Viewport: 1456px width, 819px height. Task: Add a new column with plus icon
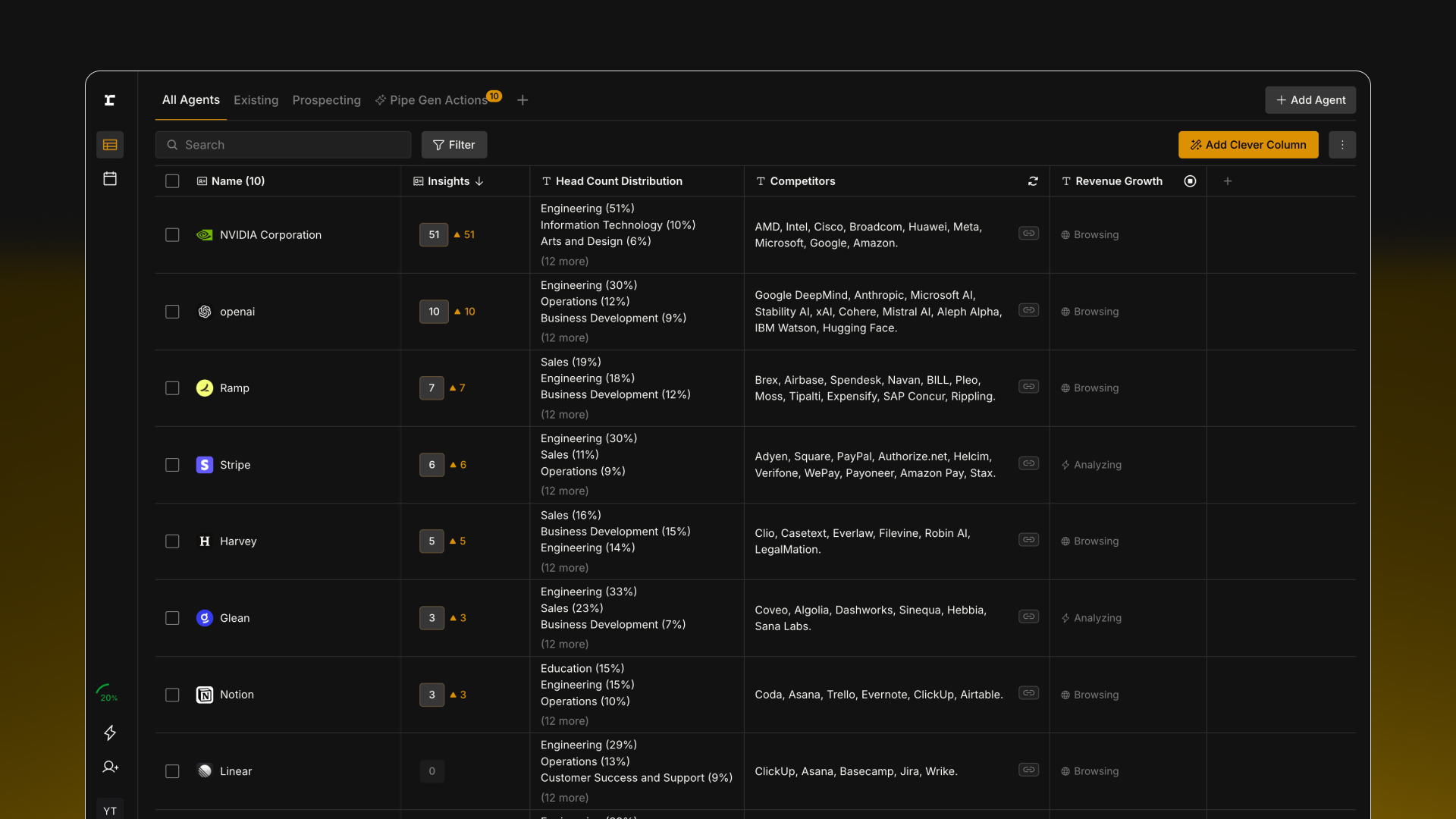tap(1228, 181)
